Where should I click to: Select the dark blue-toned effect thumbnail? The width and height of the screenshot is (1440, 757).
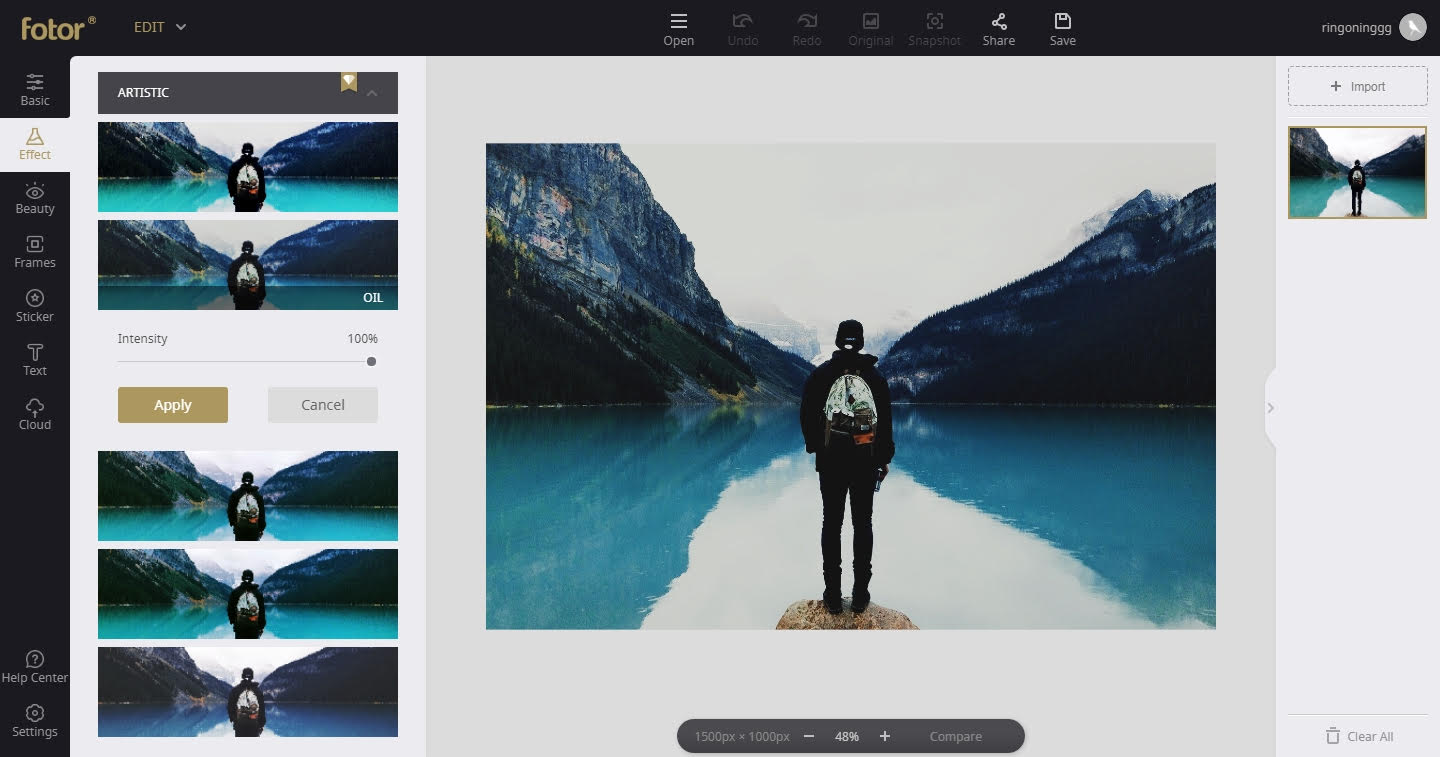(x=248, y=692)
